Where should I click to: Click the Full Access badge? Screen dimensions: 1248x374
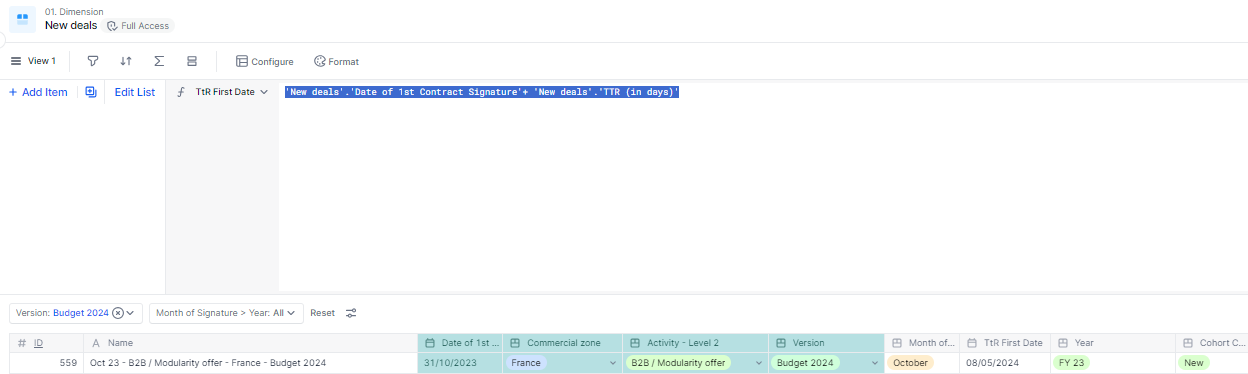tap(139, 26)
